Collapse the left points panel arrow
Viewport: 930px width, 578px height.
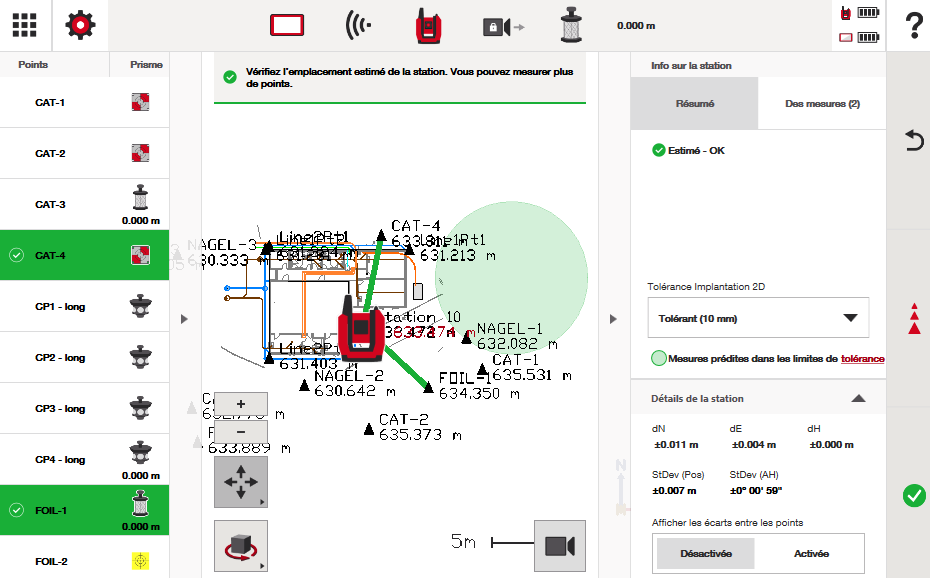(x=184, y=319)
